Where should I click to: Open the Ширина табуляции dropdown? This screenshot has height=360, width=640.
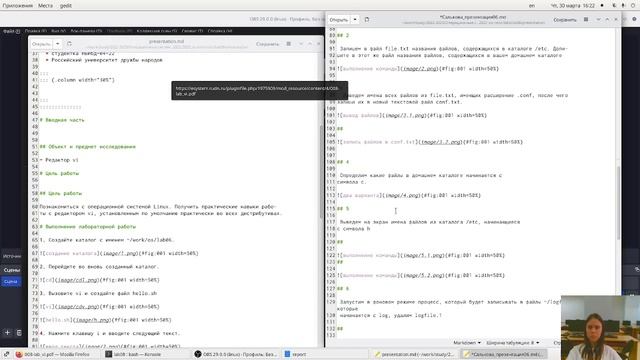coord(513,343)
